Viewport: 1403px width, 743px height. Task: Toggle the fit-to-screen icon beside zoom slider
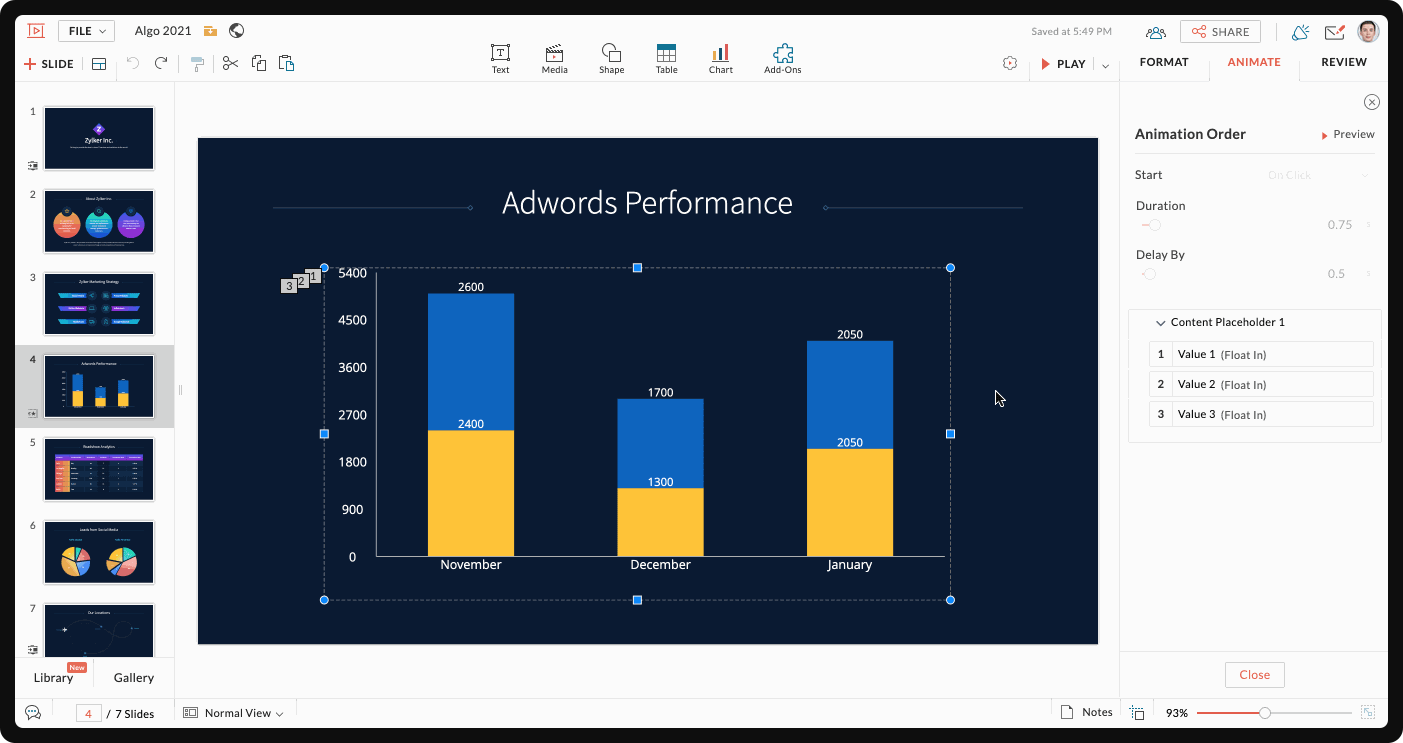(1368, 713)
